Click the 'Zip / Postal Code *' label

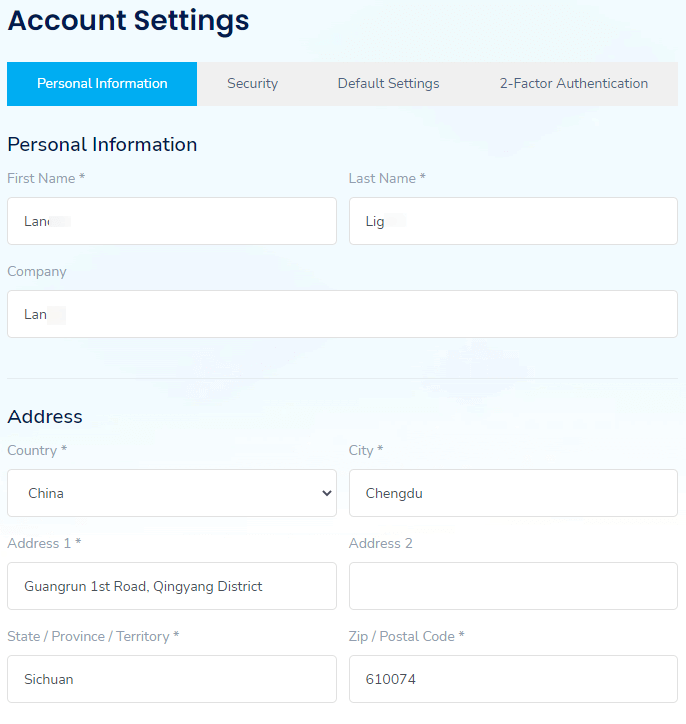click(x=406, y=636)
